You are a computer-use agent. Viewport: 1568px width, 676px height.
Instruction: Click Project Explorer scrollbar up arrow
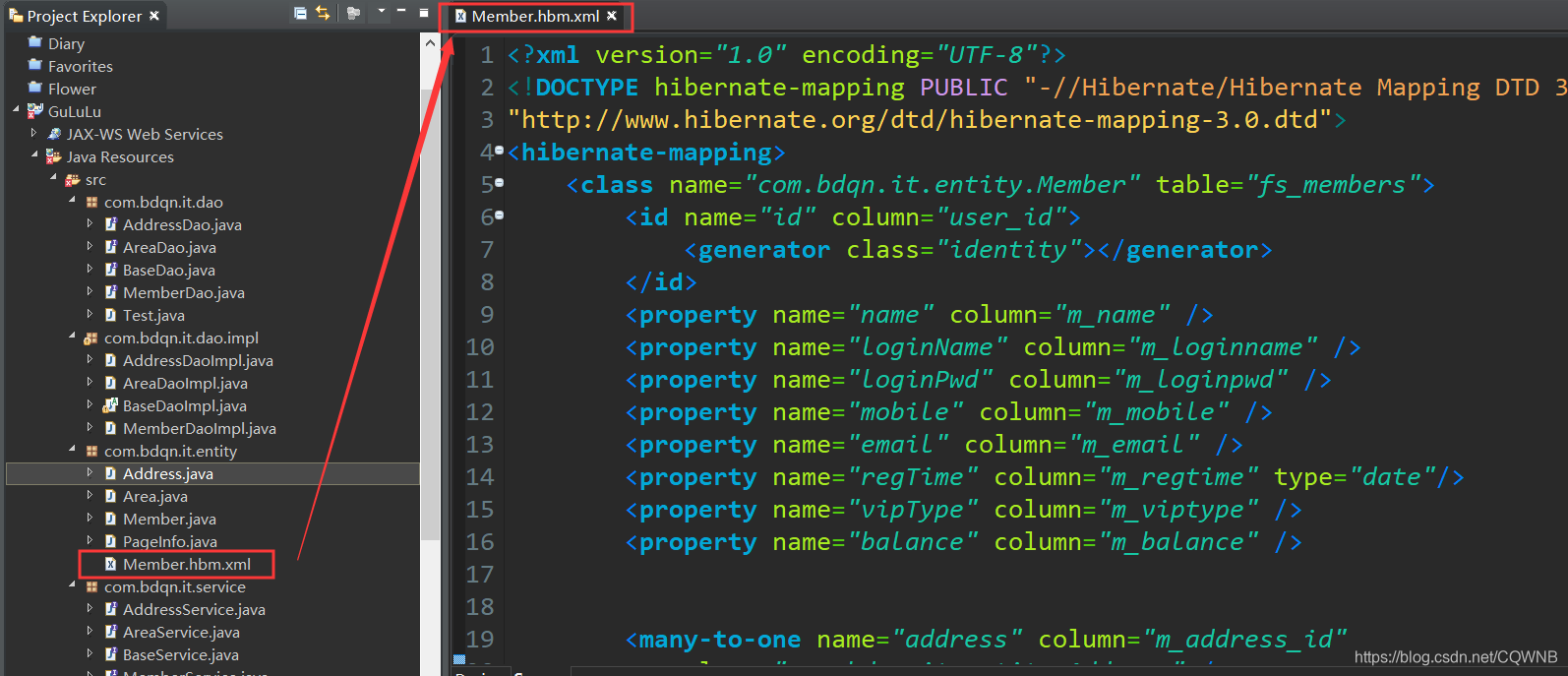pos(430,43)
